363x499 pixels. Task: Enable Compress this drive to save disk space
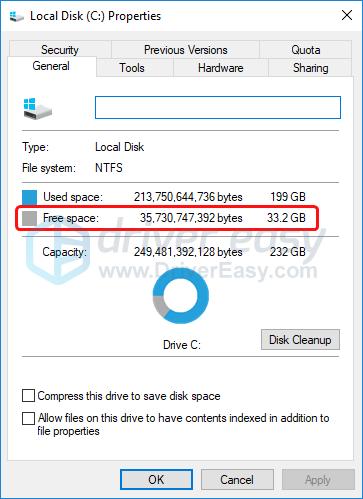pyautogui.click(x=28, y=396)
